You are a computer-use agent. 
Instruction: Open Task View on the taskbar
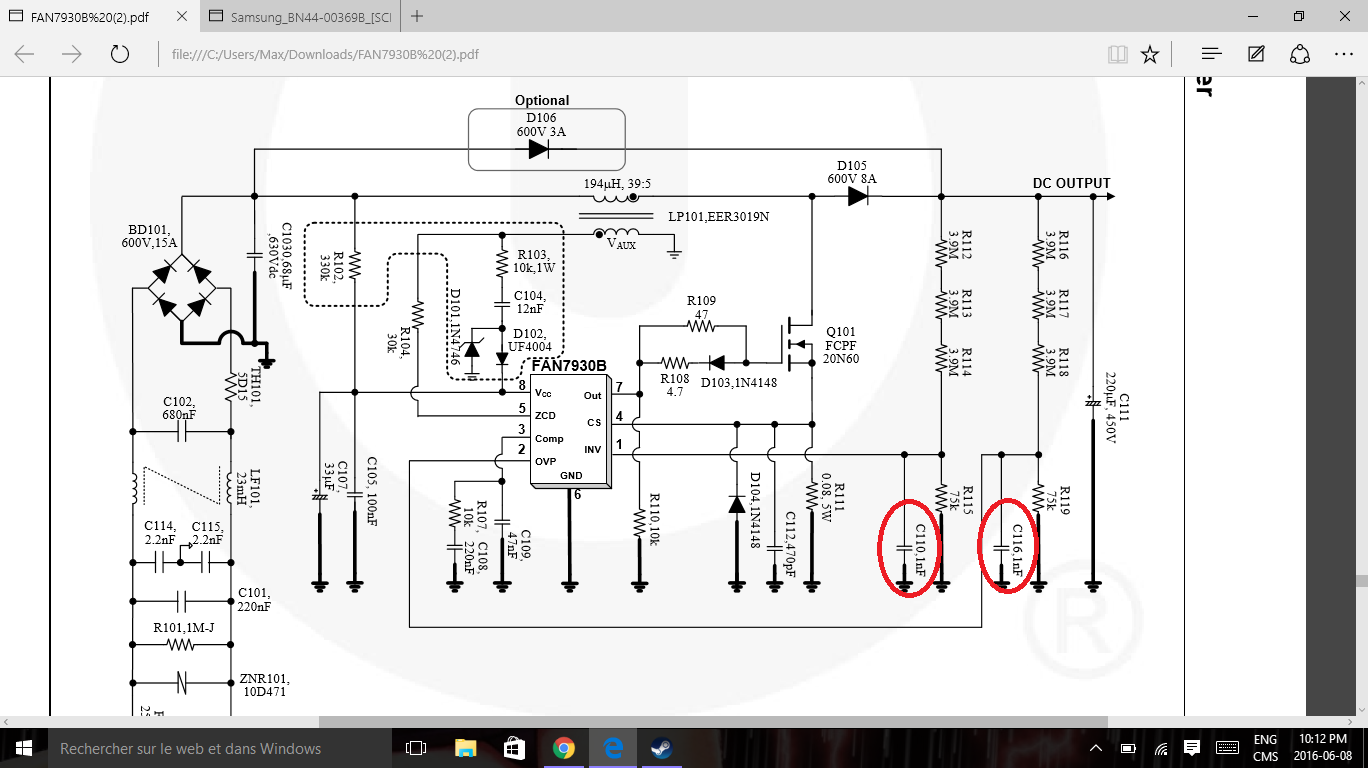[x=416, y=748]
